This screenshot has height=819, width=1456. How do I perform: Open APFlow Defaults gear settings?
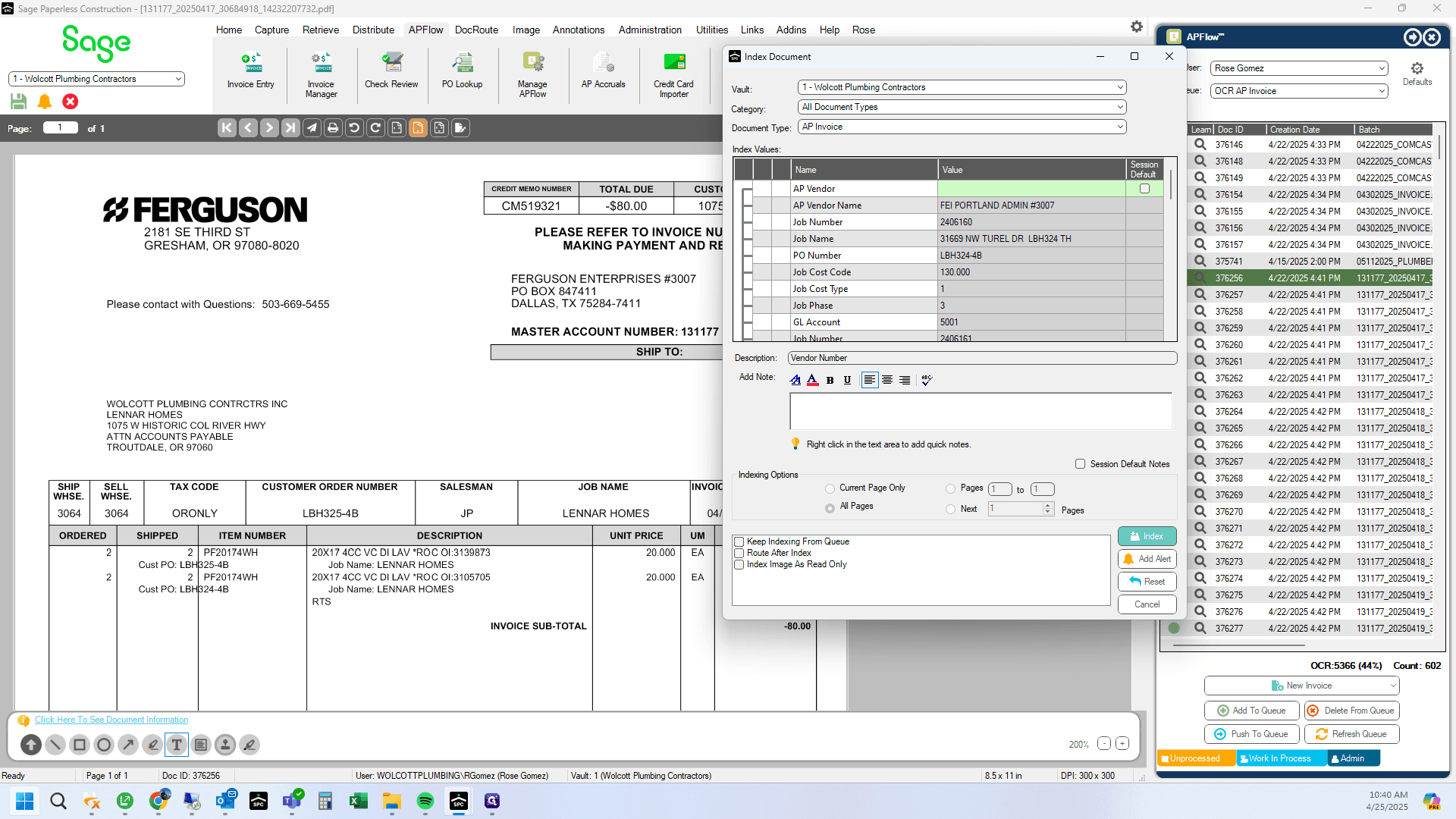click(1417, 74)
